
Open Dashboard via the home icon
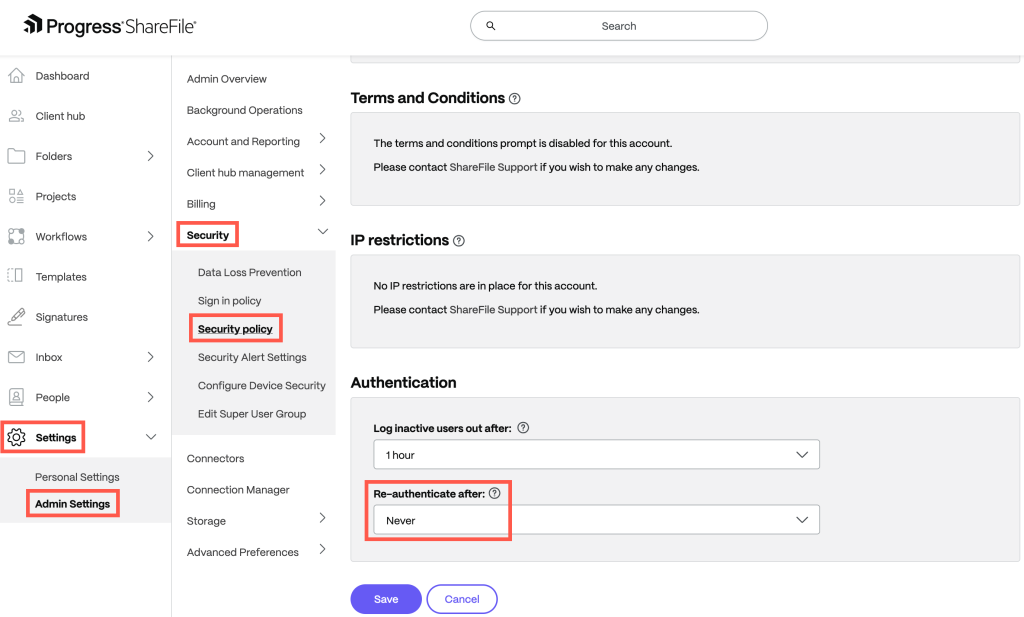(x=16, y=76)
